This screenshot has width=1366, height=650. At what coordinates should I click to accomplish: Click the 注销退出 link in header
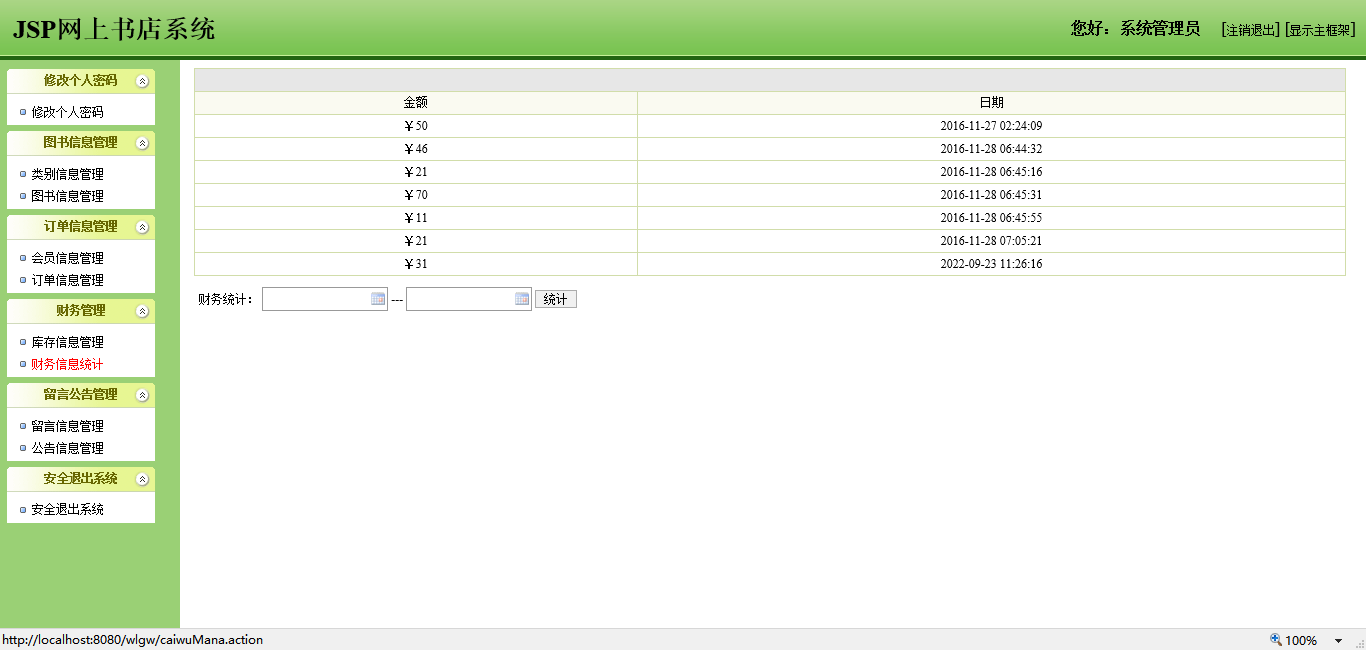coord(1250,30)
